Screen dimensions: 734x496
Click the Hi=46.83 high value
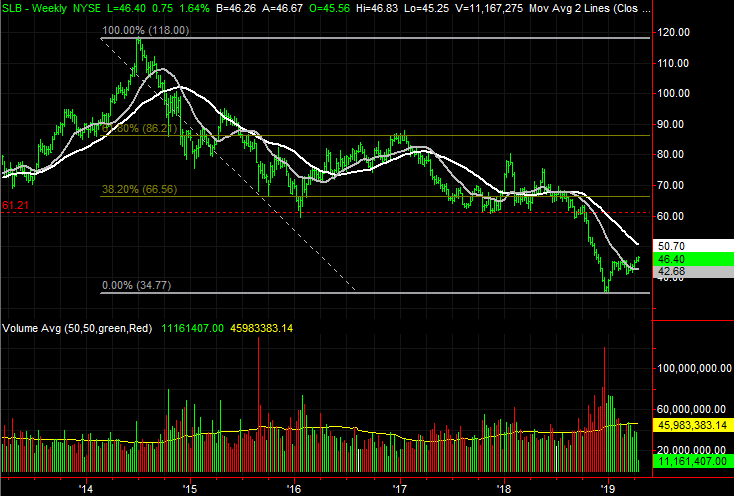pos(377,8)
